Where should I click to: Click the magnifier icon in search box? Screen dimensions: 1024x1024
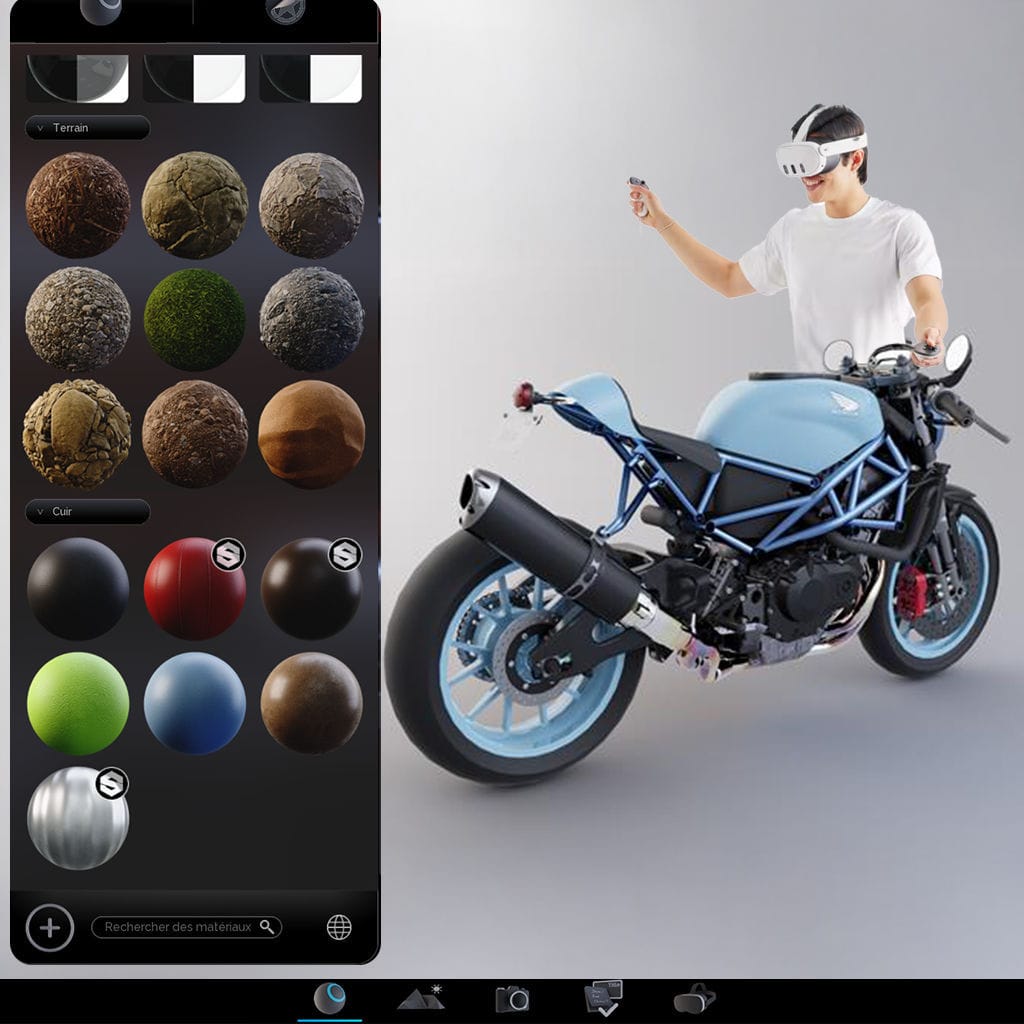click(267, 927)
